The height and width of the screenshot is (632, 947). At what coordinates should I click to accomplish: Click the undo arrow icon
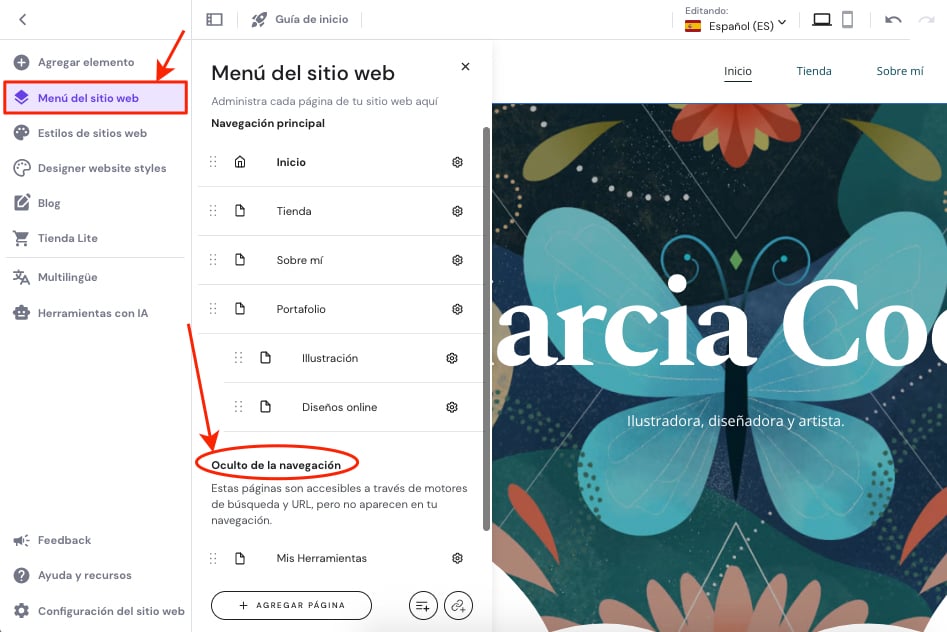point(893,19)
